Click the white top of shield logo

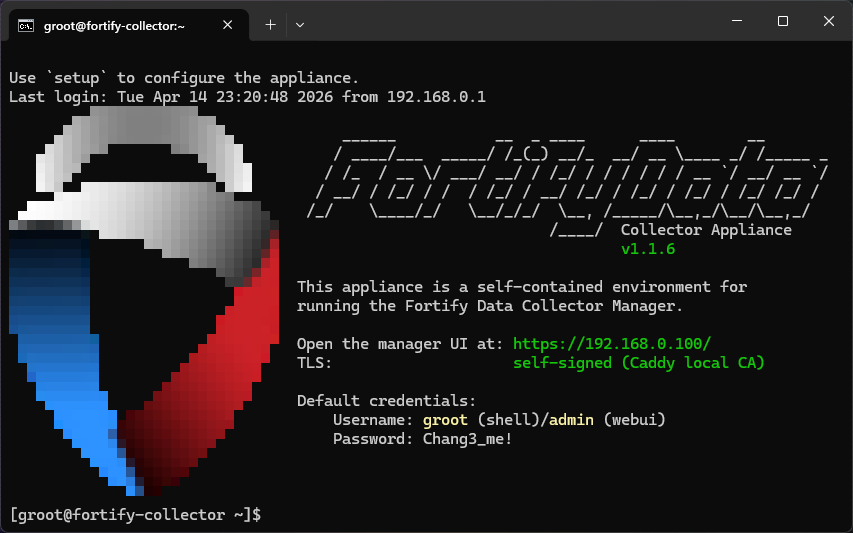pos(140,150)
